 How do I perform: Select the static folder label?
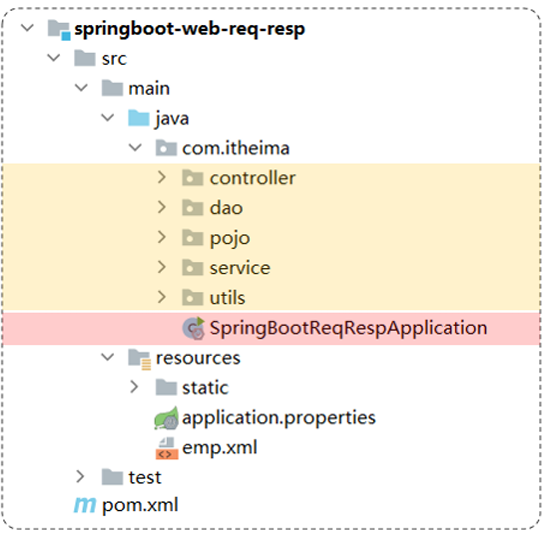205,387
